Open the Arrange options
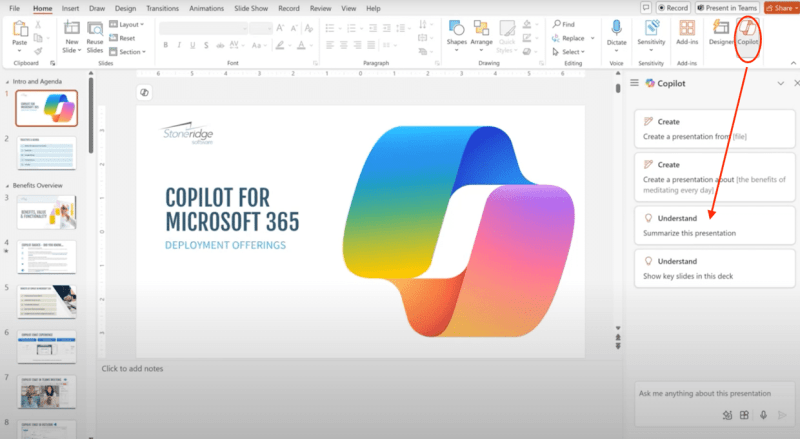The image size is (800, 439). 481,35
